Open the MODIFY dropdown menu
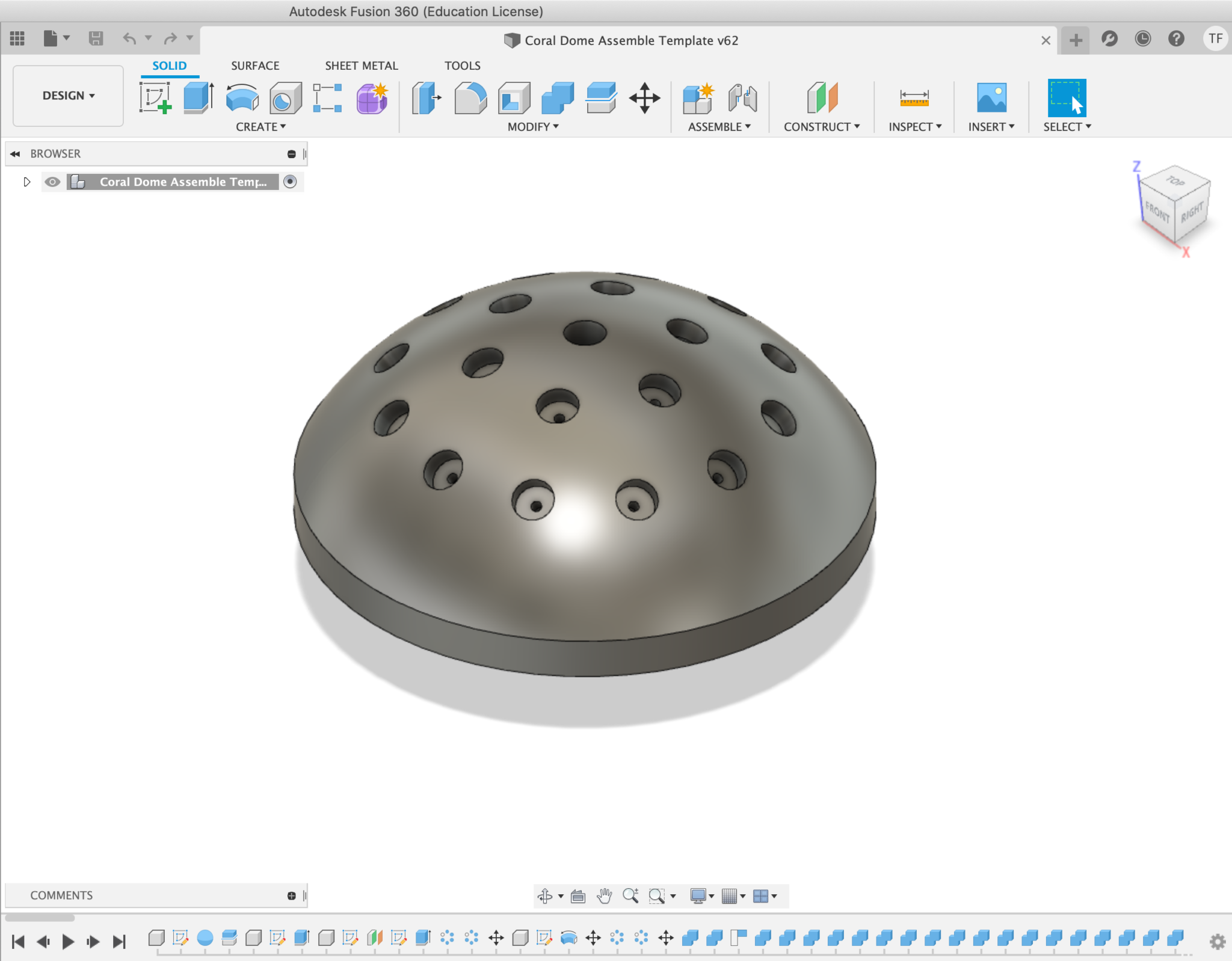 click(x=533, y=127)
